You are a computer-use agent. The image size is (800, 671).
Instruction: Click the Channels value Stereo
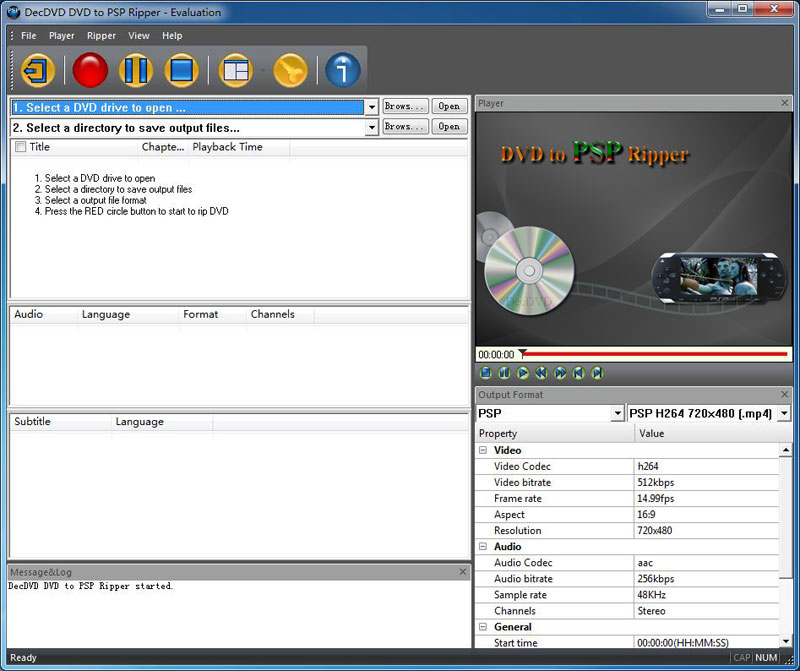tap(652, 611)
